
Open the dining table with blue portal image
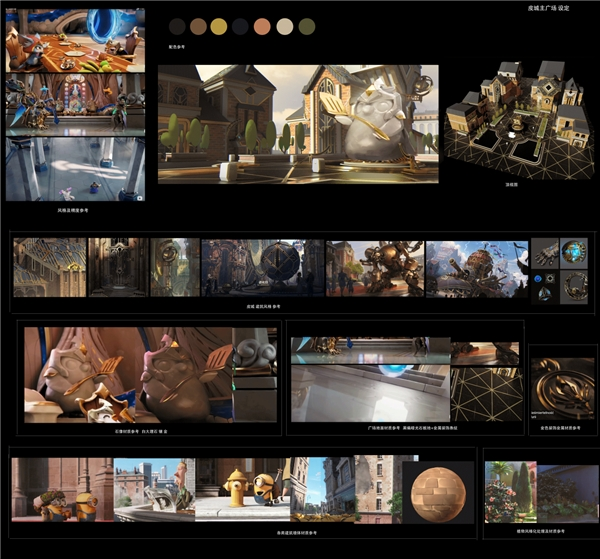click(75, 40)
